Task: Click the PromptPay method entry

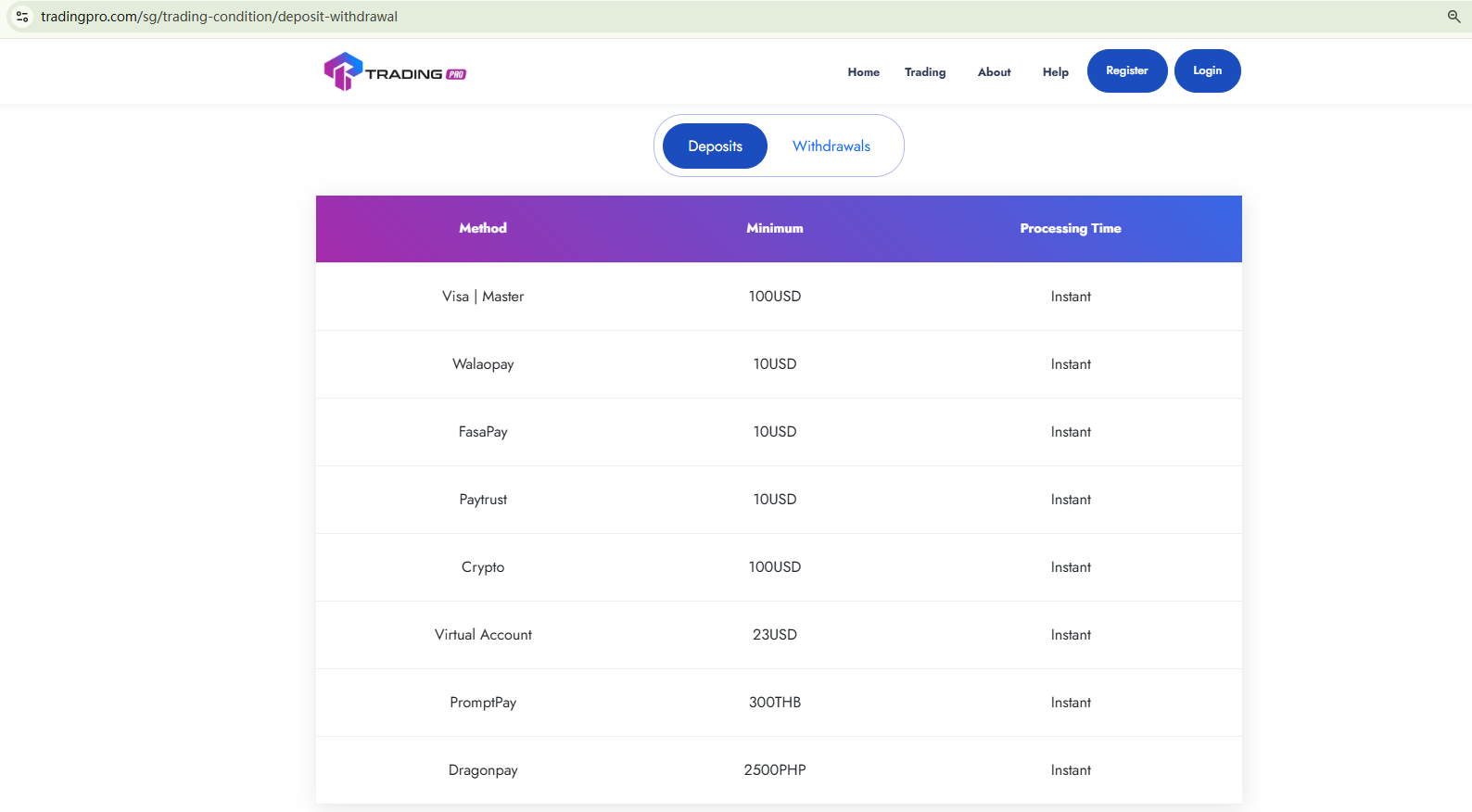Action: click(483, 703)
